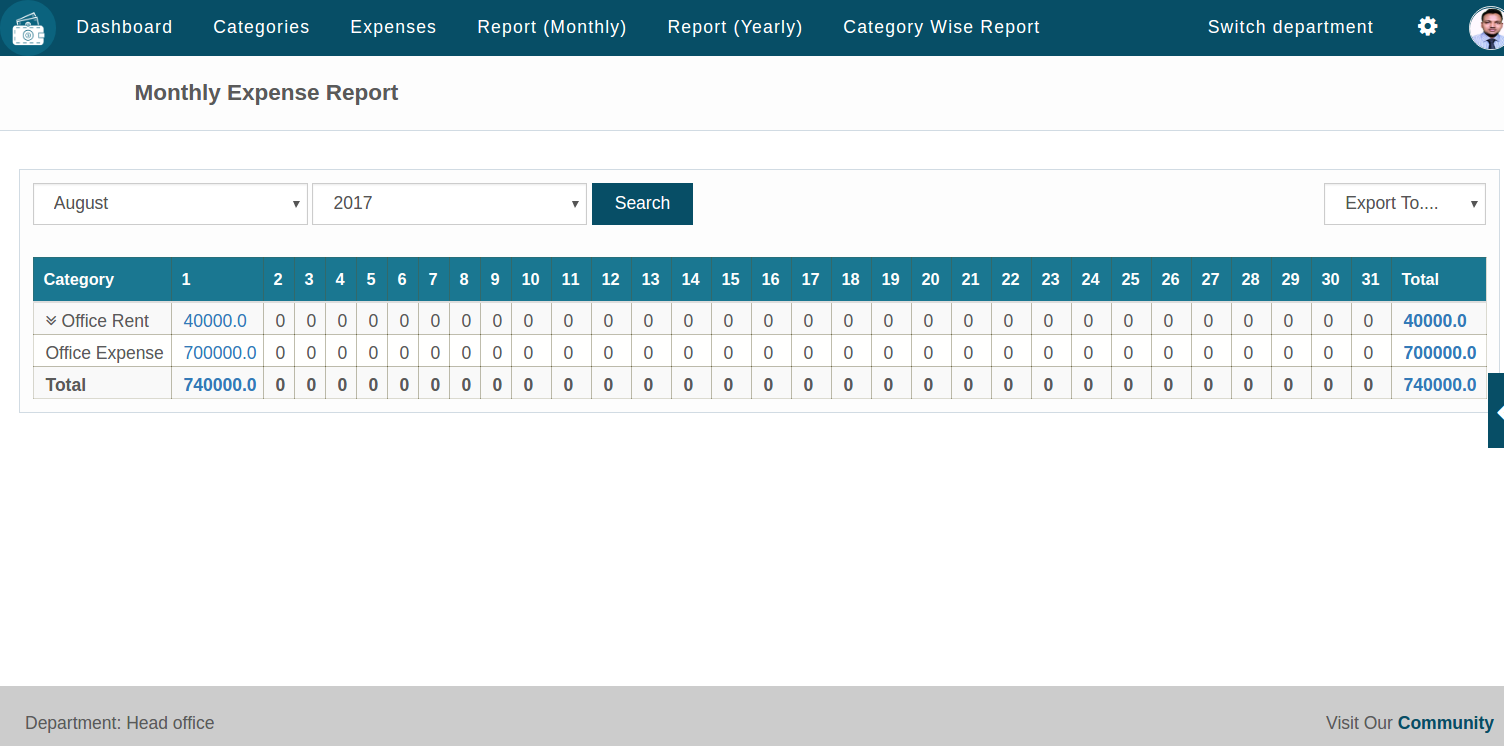Click the expense tracker logo icon
Screen dimensions: 1504x746
28,27
